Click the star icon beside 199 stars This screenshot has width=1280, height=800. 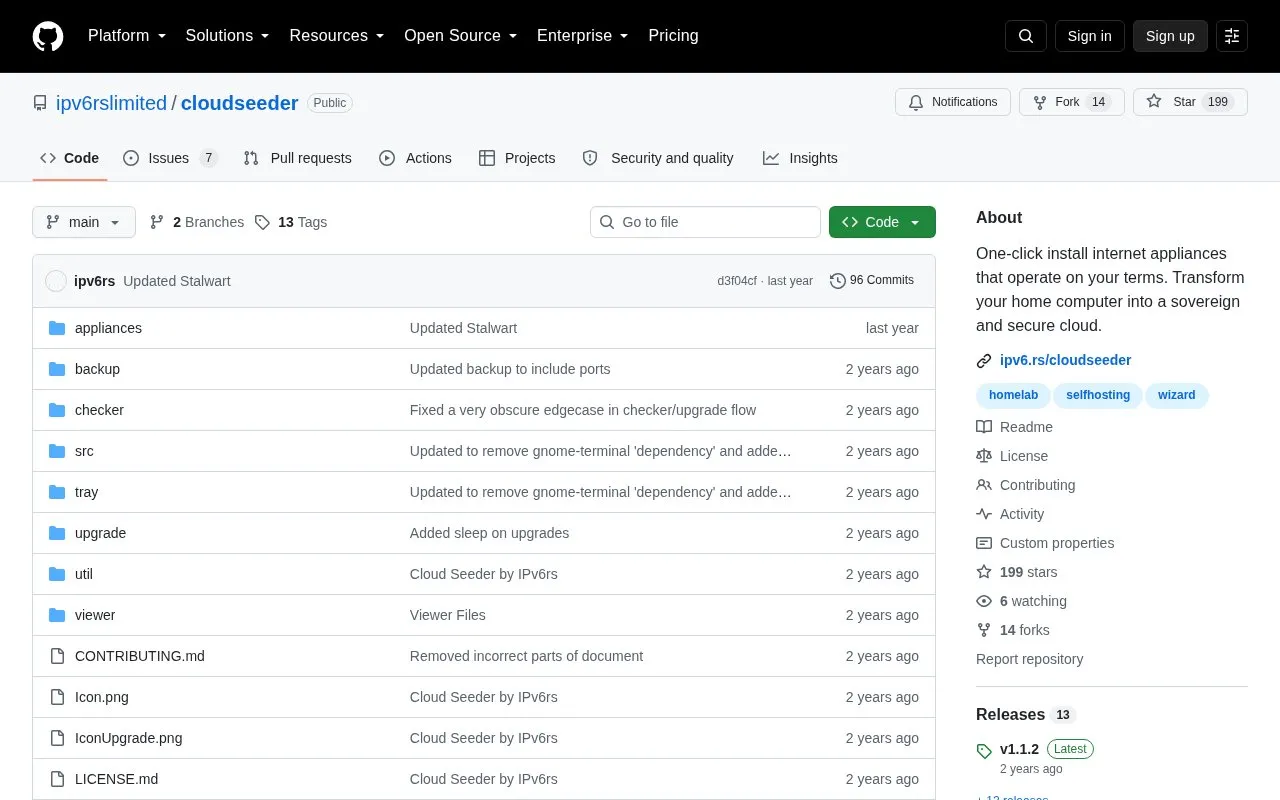(984, 572)
